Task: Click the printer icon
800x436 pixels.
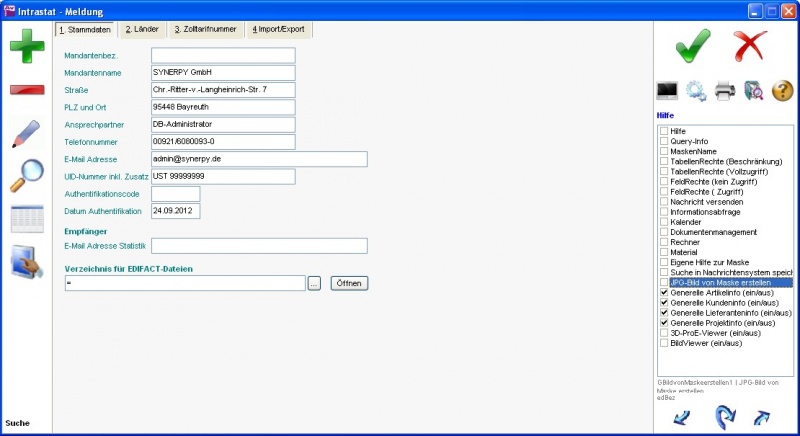Action: click(x=725, y=91)
